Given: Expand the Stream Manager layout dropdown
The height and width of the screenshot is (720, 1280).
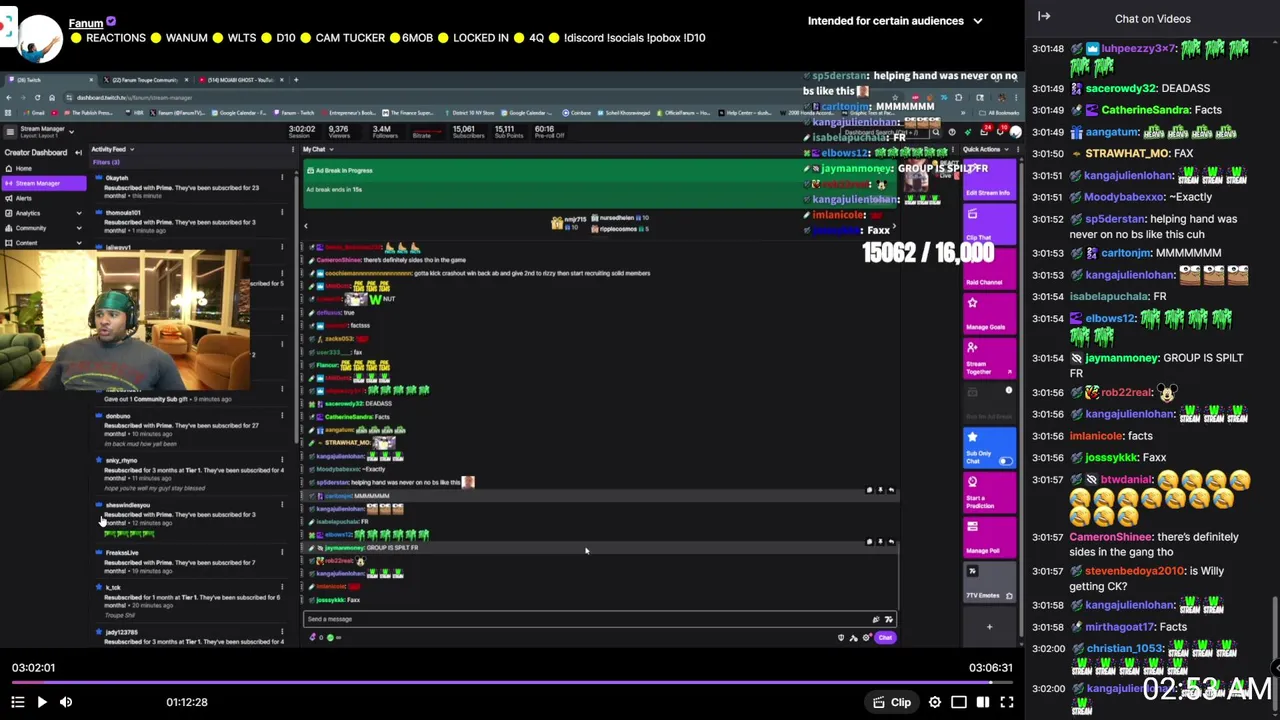Looking at the screenshot, I should click(73, 131).
